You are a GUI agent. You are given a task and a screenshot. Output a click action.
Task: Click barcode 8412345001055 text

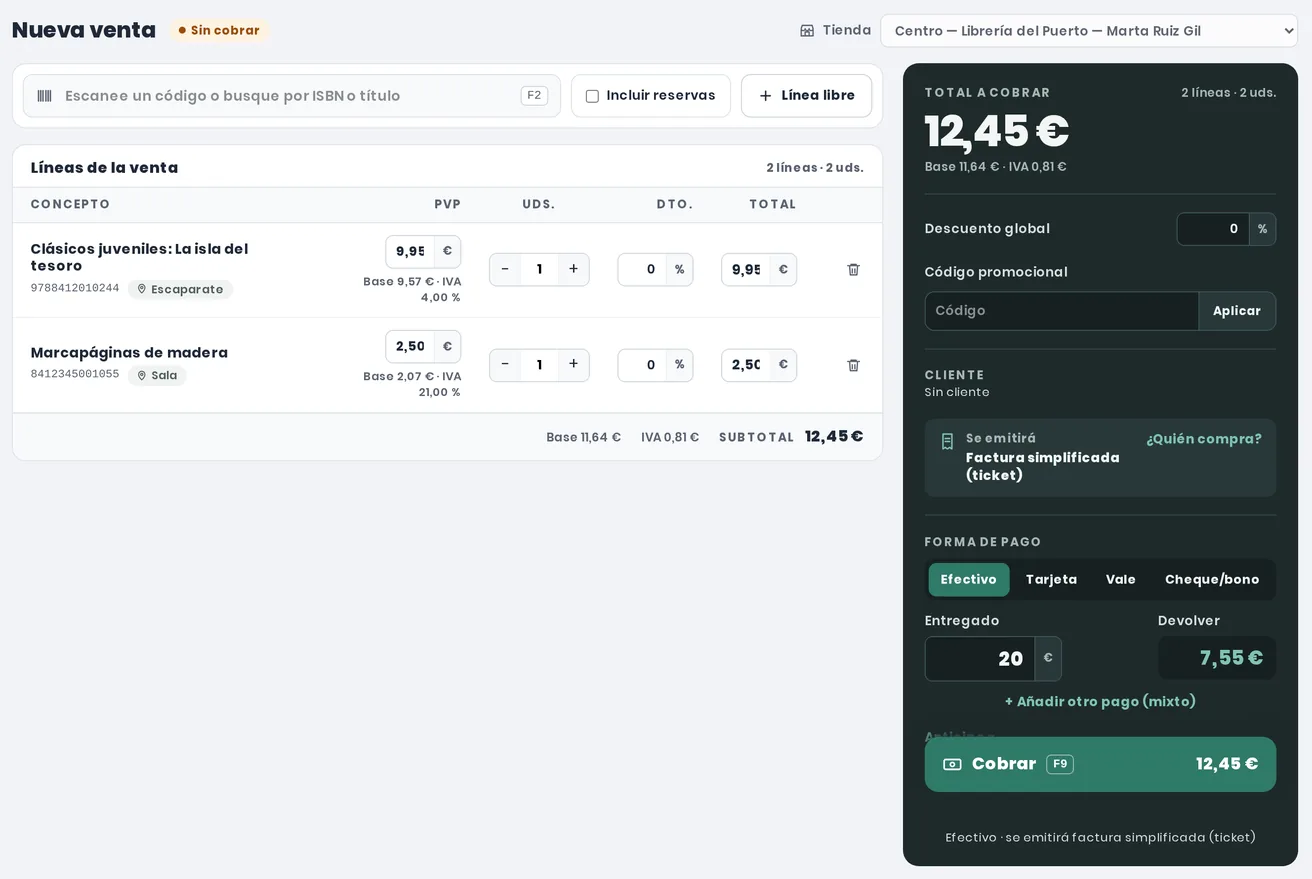click(x=75, y=375)
